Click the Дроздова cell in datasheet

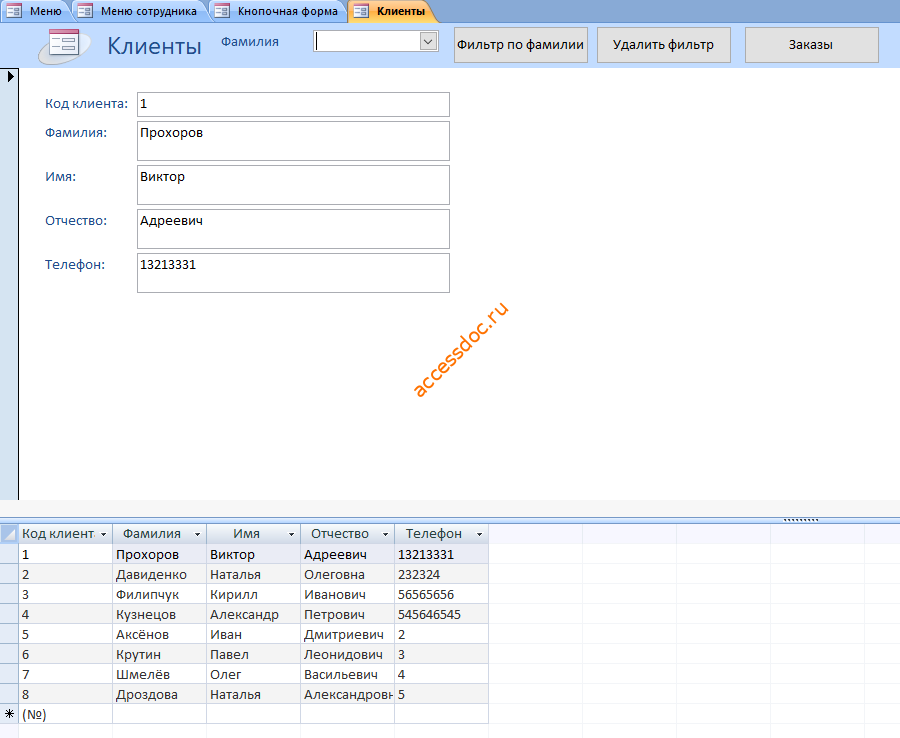[x=160, y=695]
